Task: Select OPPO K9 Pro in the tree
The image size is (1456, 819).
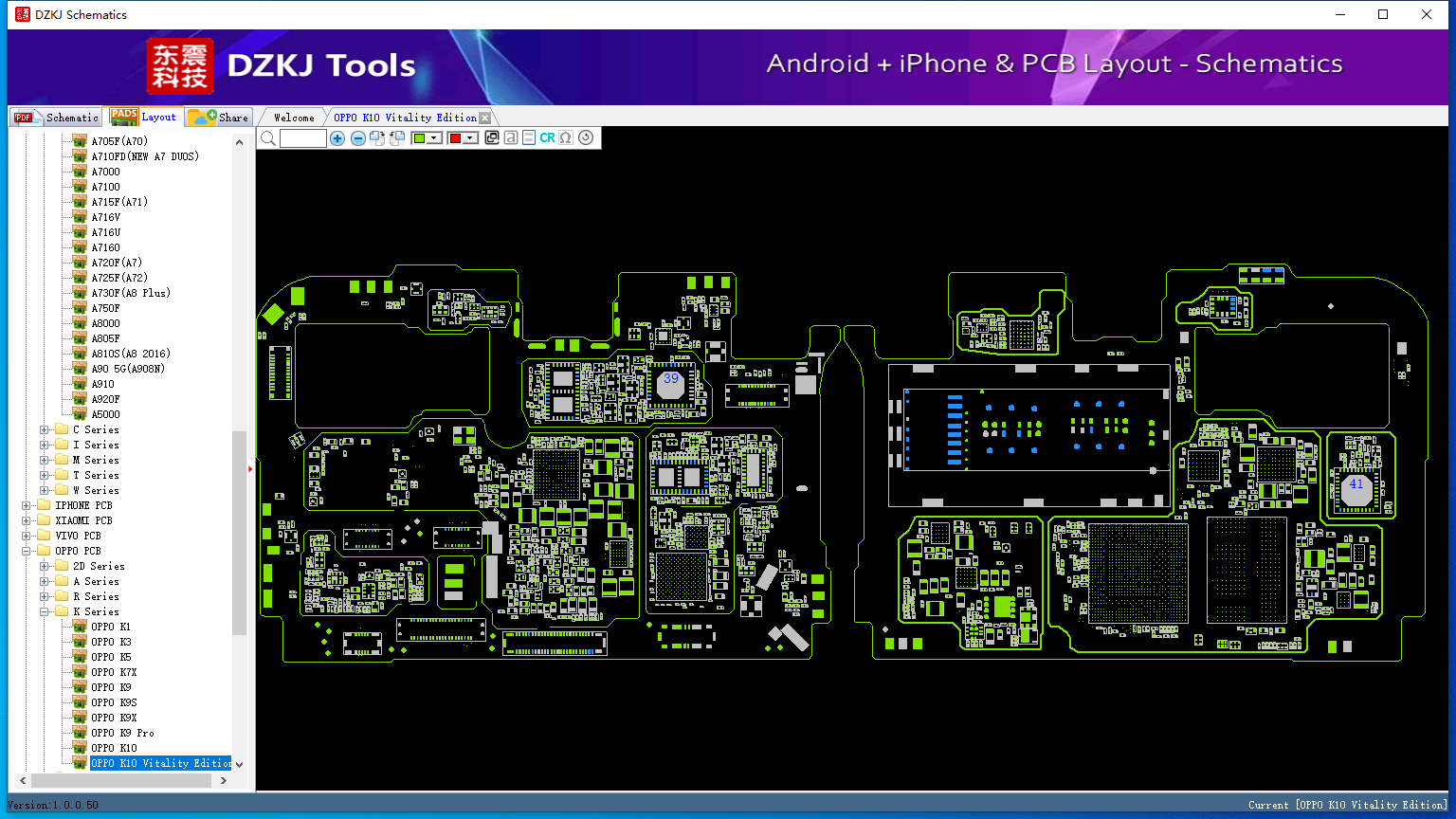Action: (122, 733)
